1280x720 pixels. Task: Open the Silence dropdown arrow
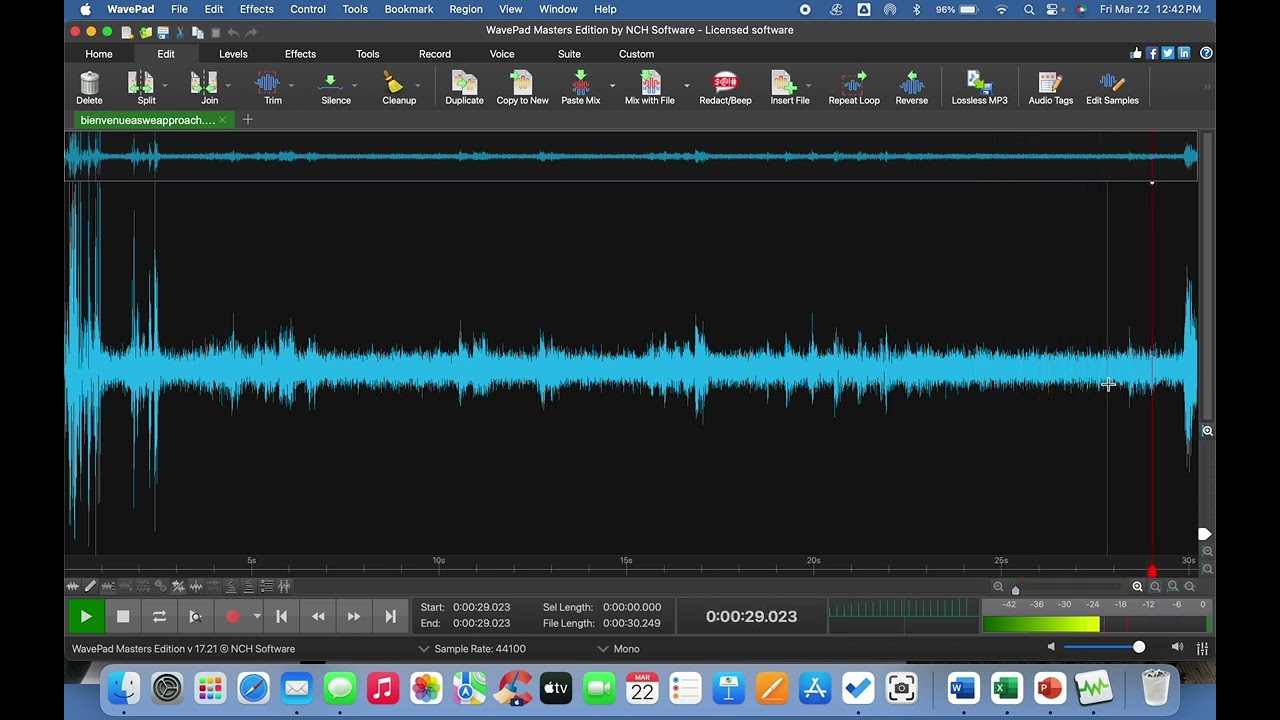[354, 86]
